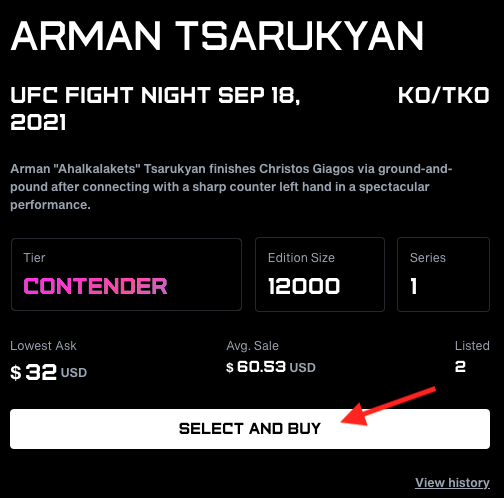
Task: Click the Edition Size label text
Action: (301, 258)
